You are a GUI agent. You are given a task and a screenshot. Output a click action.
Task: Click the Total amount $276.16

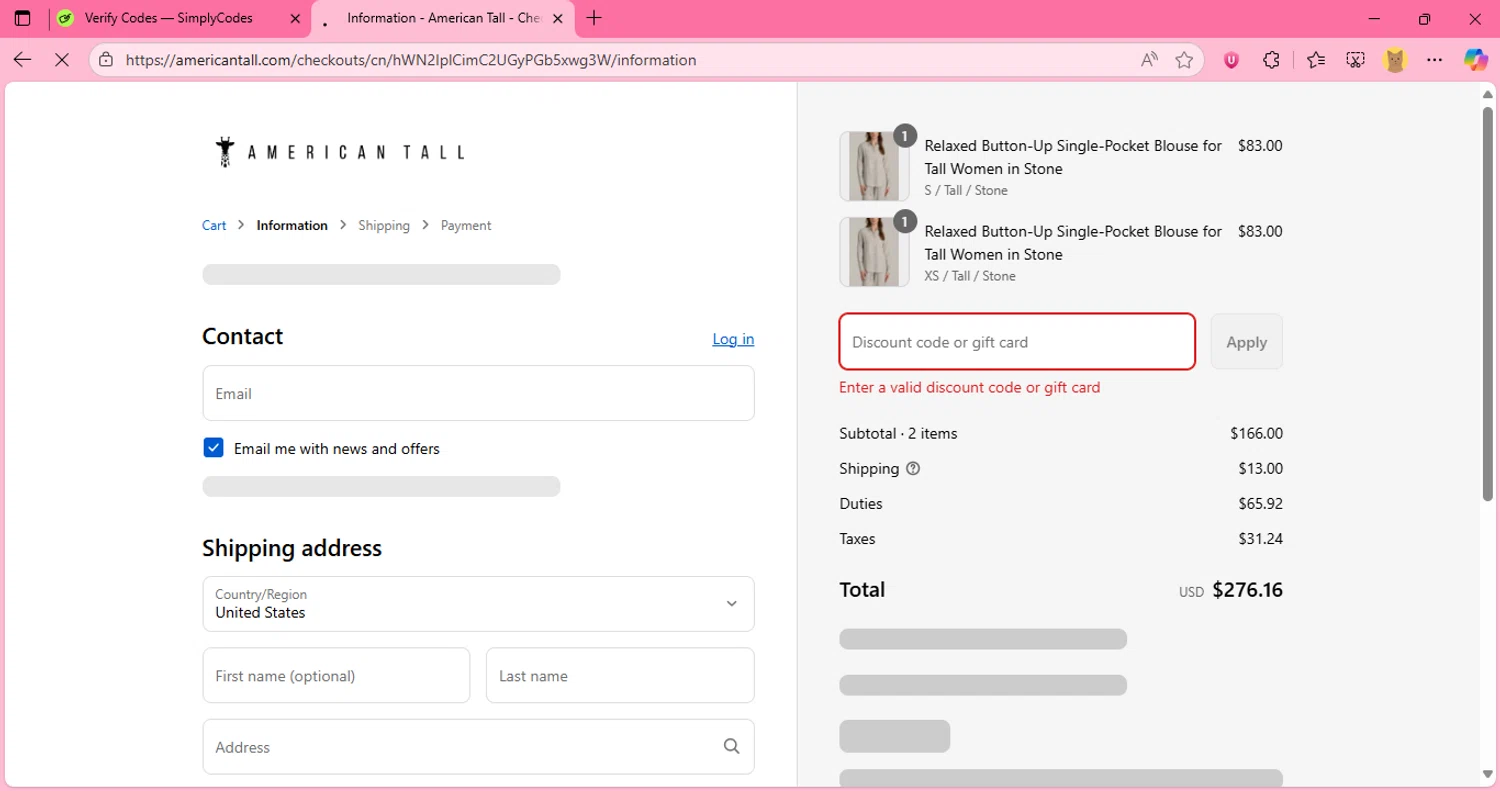click(1247, 590)
